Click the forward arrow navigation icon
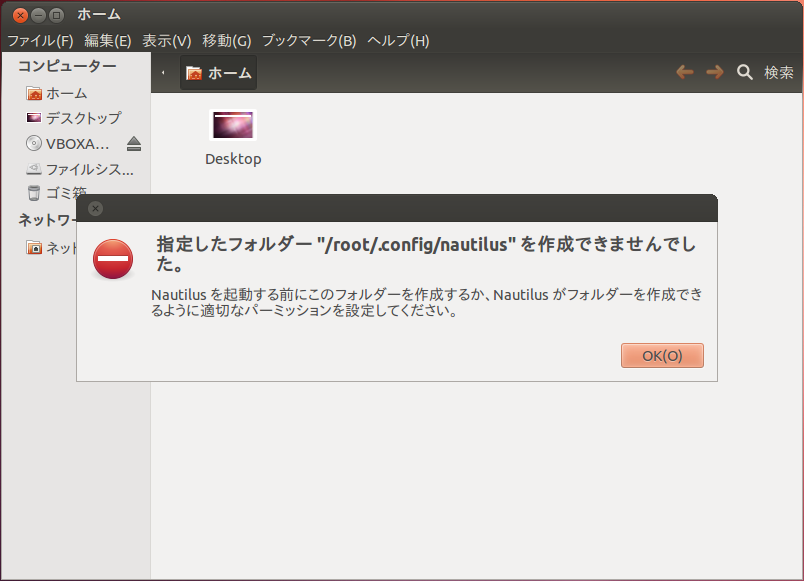The image size is (804, 581). 715,72
